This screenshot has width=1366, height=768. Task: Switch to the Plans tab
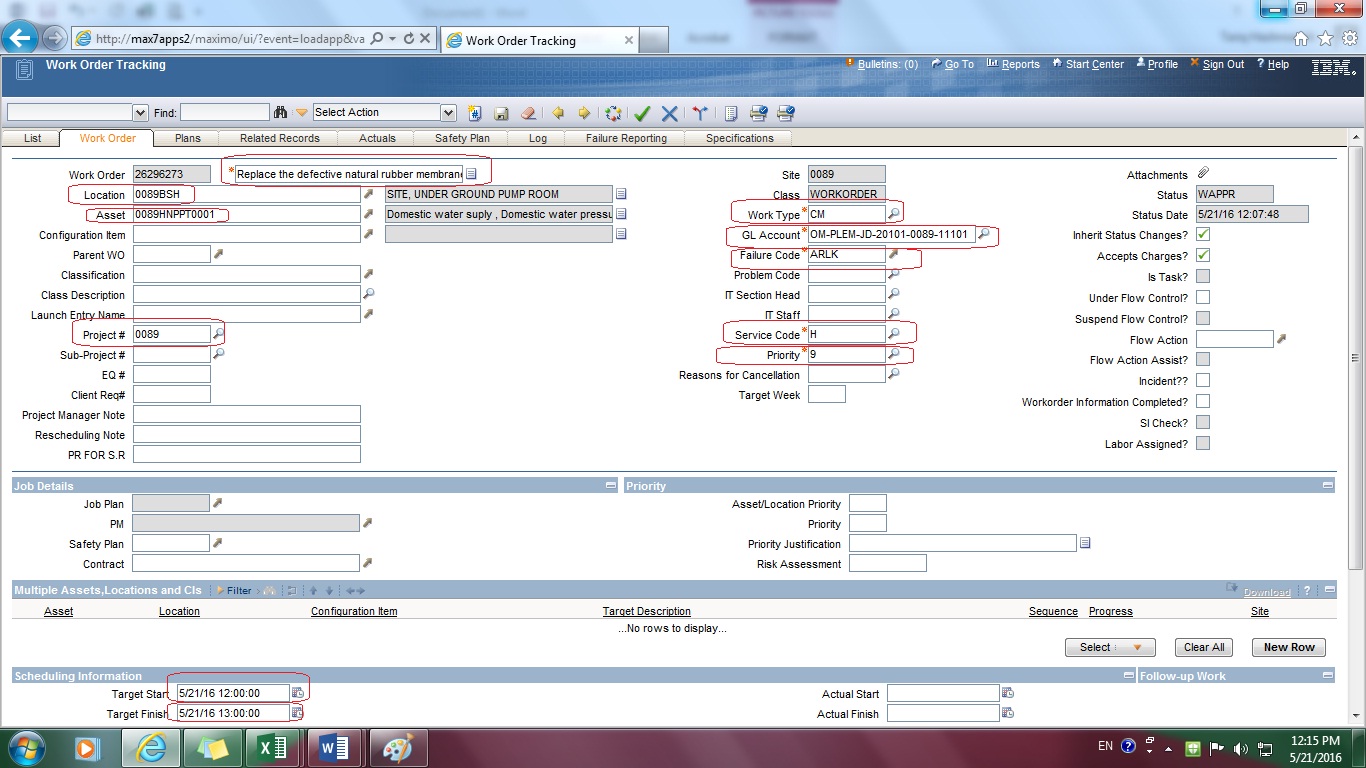click(x=186, y=138)
